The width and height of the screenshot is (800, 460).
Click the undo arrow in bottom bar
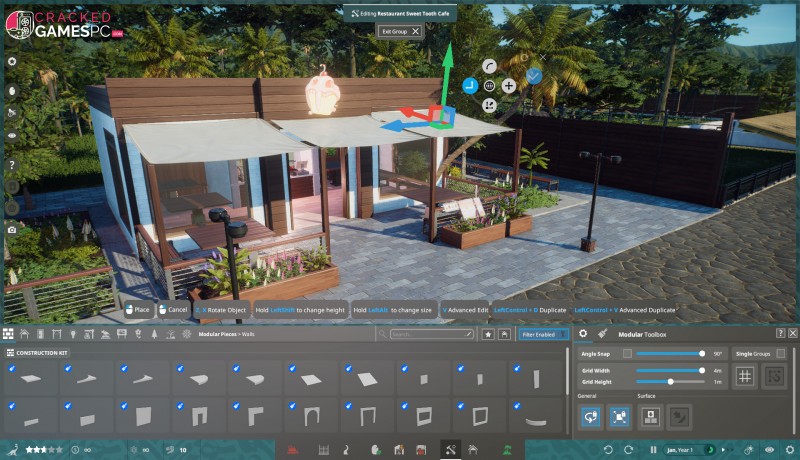(609, 451)
